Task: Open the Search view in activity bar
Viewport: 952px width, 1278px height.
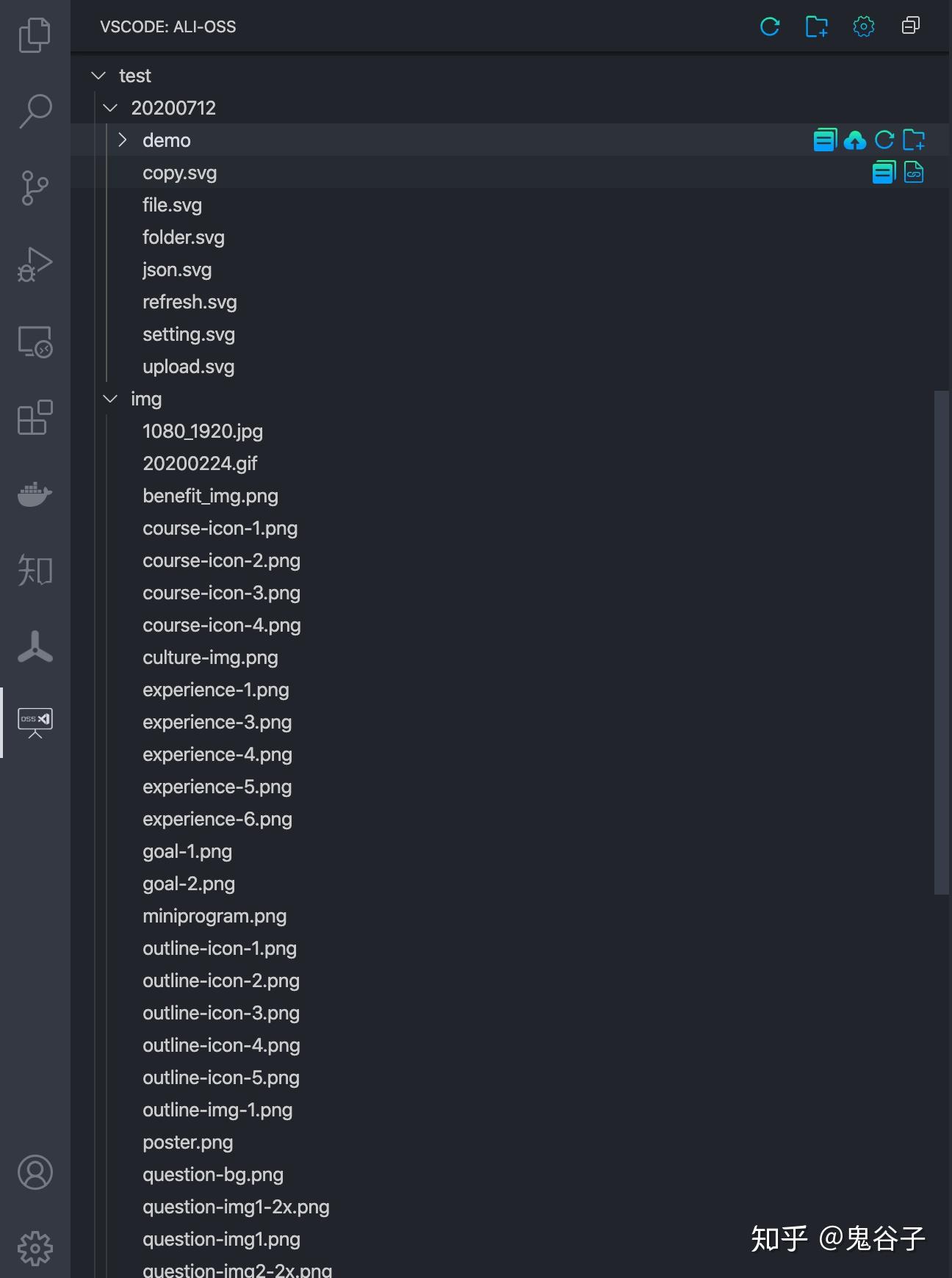Action: point(35,109)
